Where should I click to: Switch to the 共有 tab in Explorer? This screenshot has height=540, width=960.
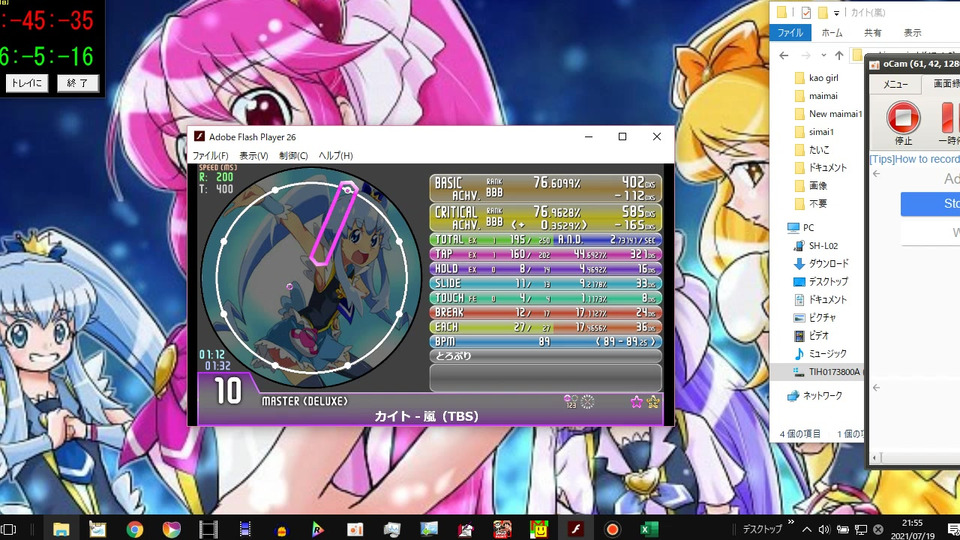click(872, 32)
